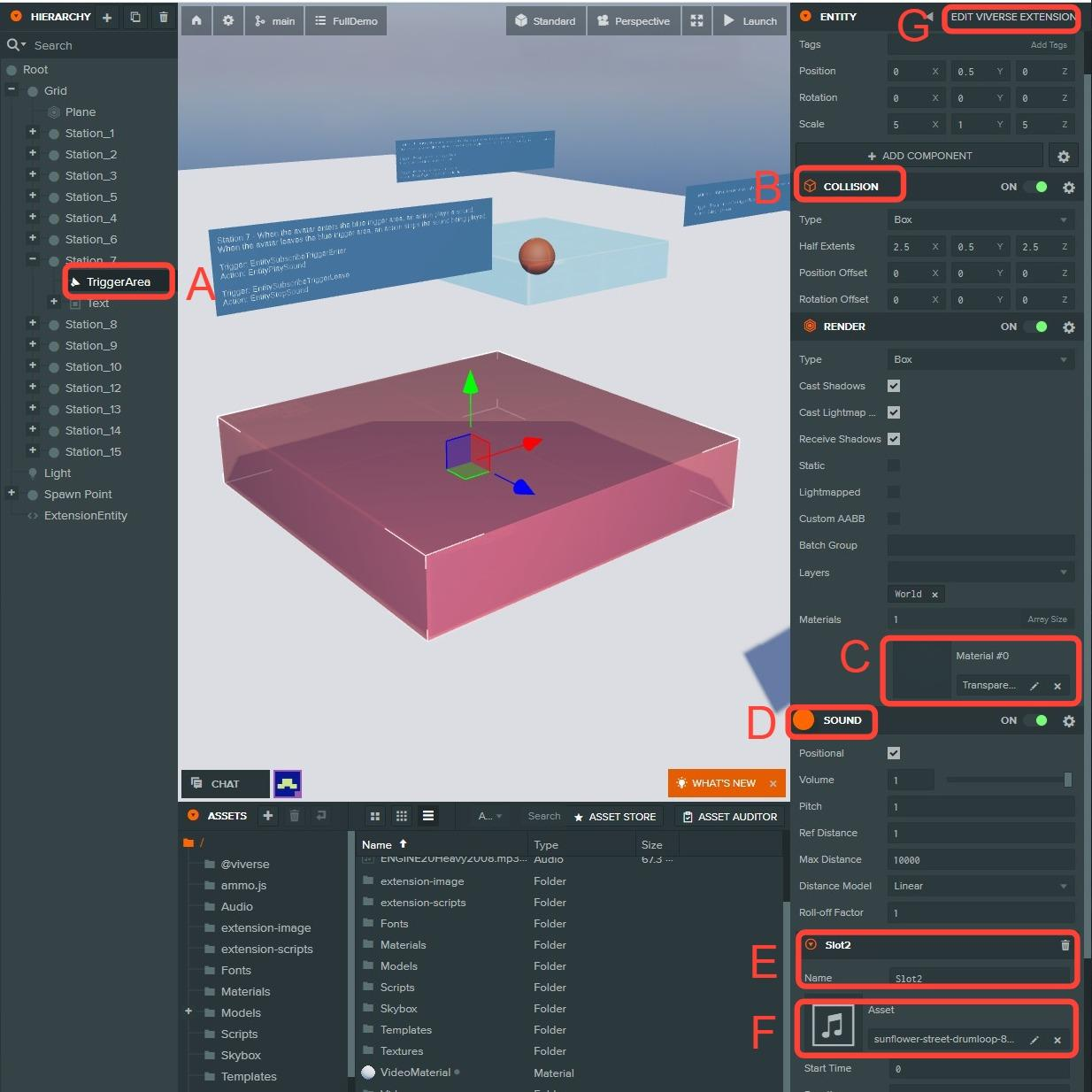Uncheck the Cast Shadows checkbox
Viewport: 1092px width, 1092px height.
tap(894, 386)
